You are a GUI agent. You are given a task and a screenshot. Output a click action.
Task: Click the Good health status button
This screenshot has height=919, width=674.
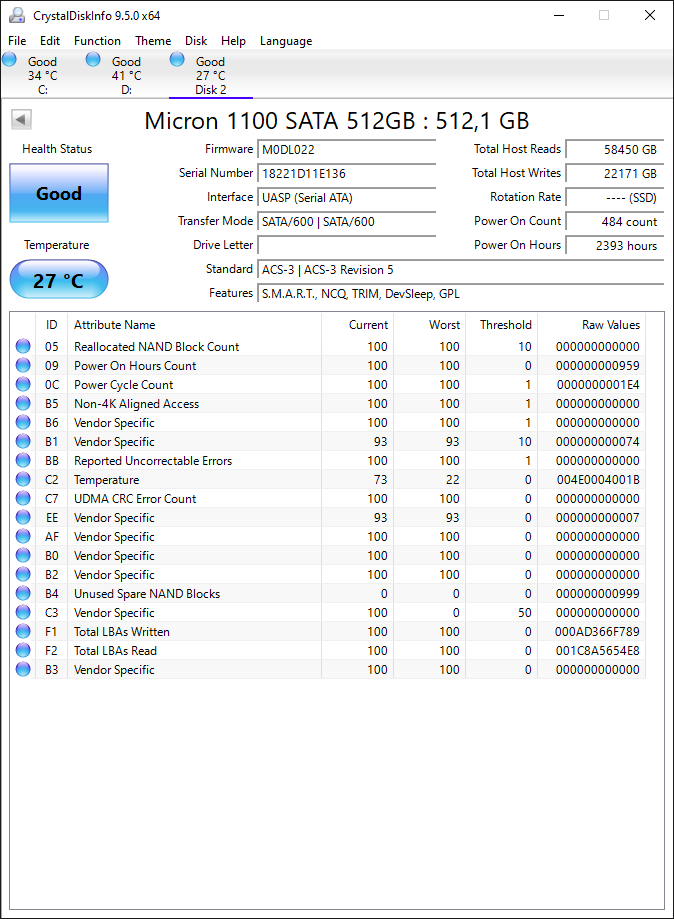59,193
